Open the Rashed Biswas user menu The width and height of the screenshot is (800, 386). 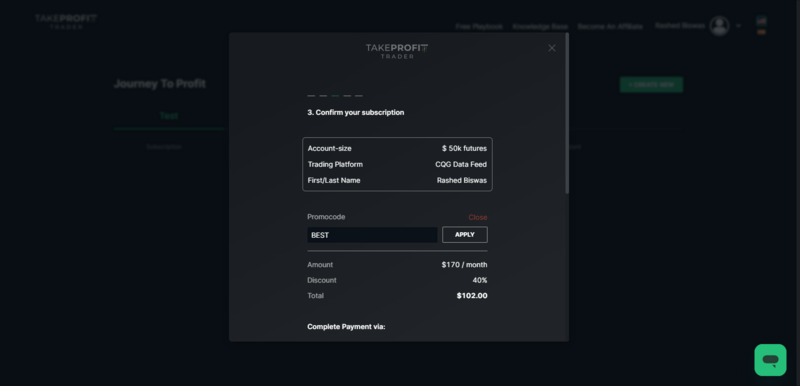coord(680,25)
